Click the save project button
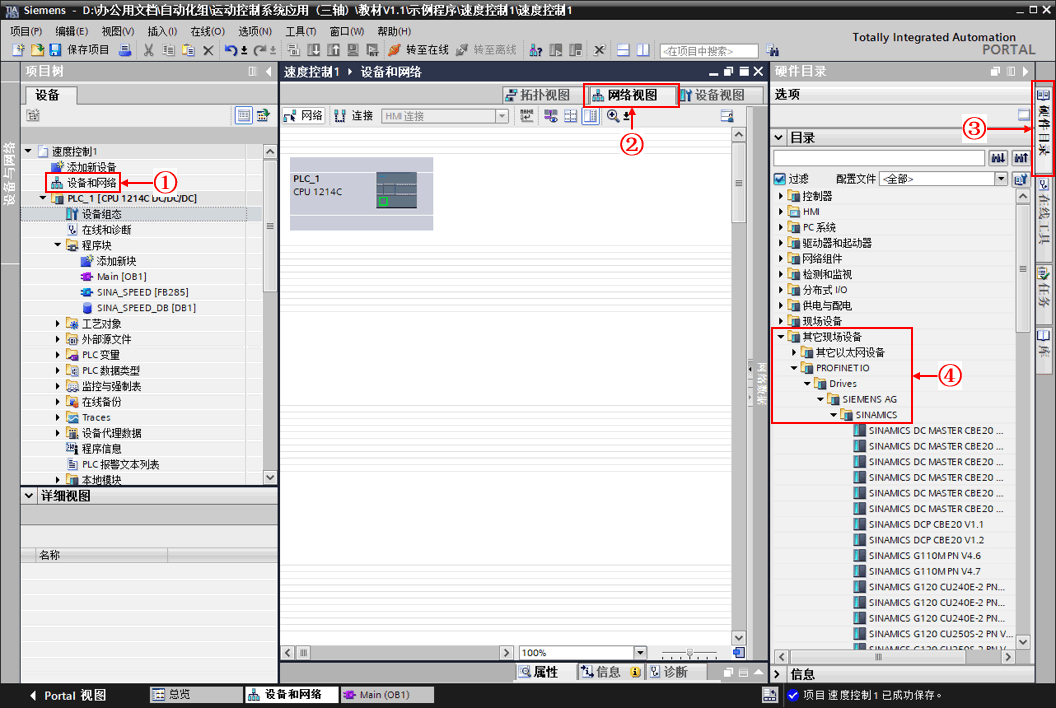 click(x=79, y=50)
